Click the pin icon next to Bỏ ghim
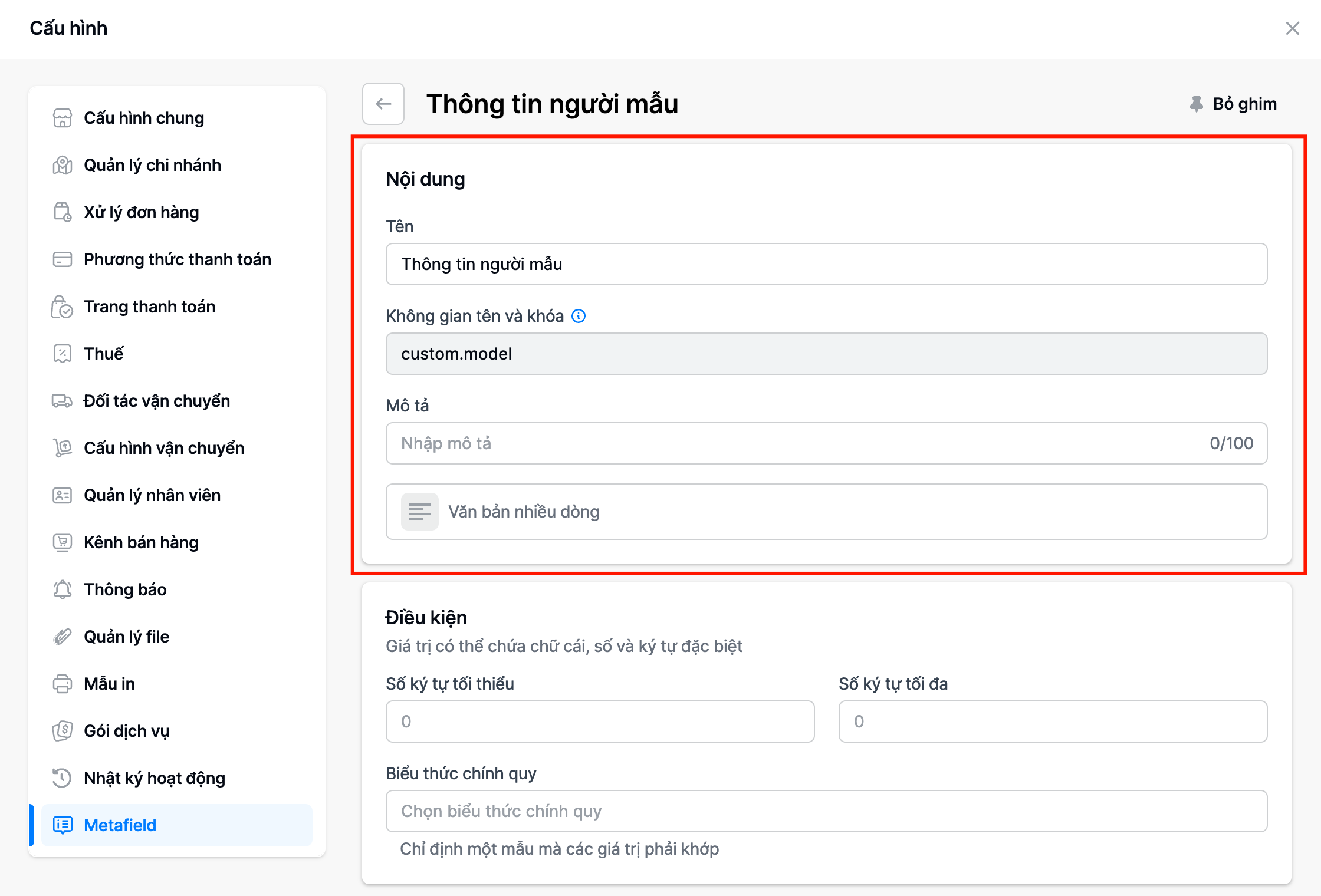 pyautogui.click(x=1196, y=104)
